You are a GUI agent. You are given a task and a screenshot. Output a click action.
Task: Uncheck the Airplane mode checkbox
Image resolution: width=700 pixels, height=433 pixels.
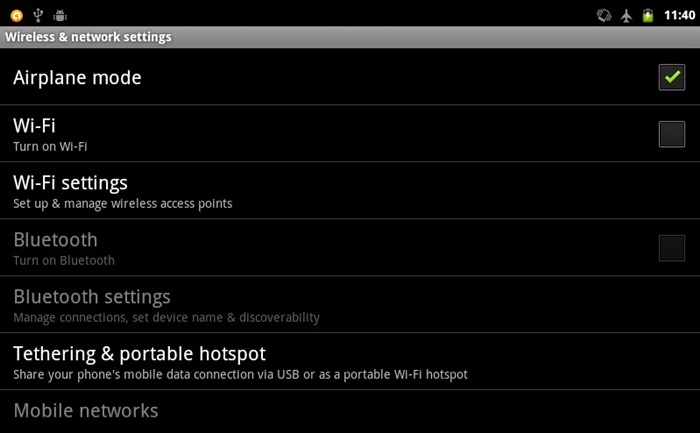(x=671, y=77)
